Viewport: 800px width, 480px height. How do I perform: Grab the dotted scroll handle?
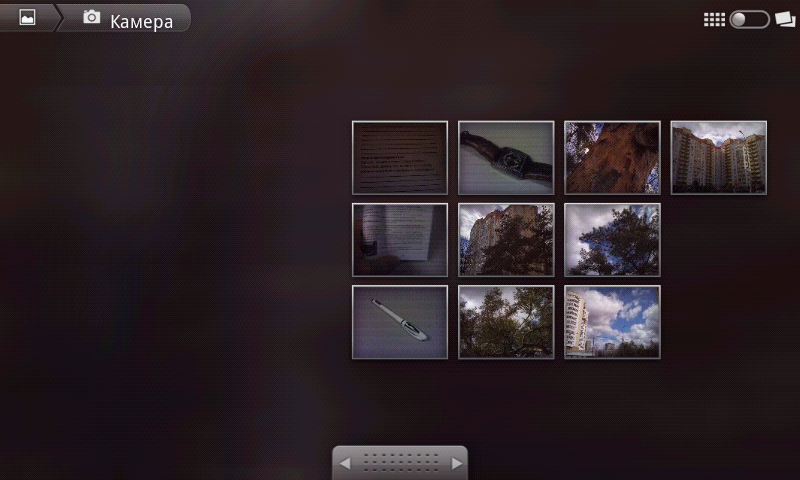click(x=401, y=463)
